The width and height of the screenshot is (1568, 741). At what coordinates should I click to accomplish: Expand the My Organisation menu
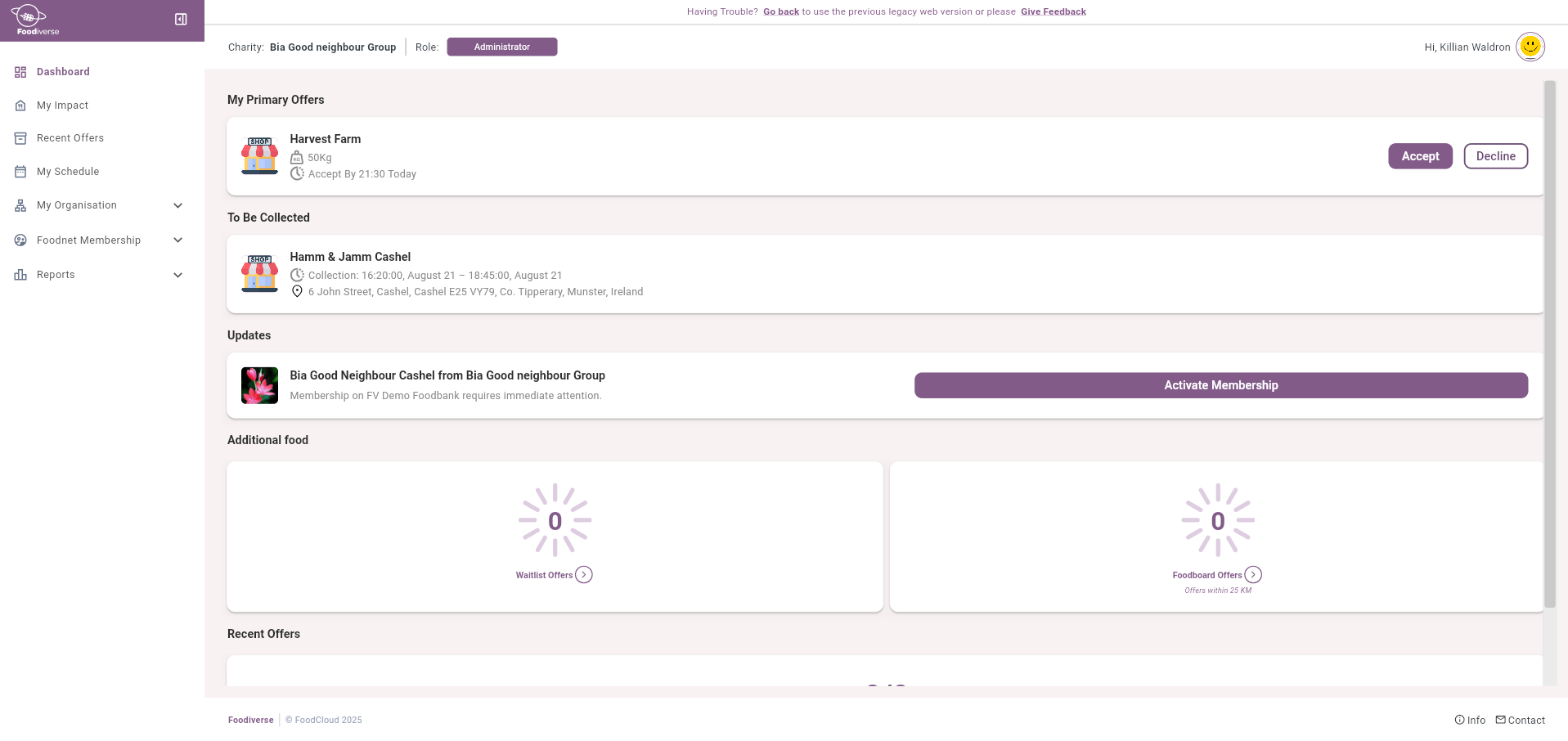click(x=177, y=205)
